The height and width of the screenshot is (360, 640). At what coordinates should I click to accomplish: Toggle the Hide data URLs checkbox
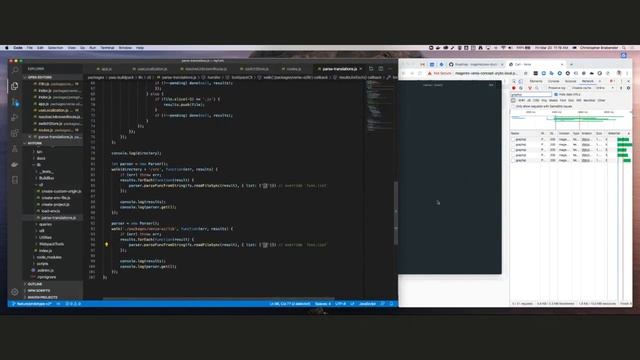click(556, 94)
